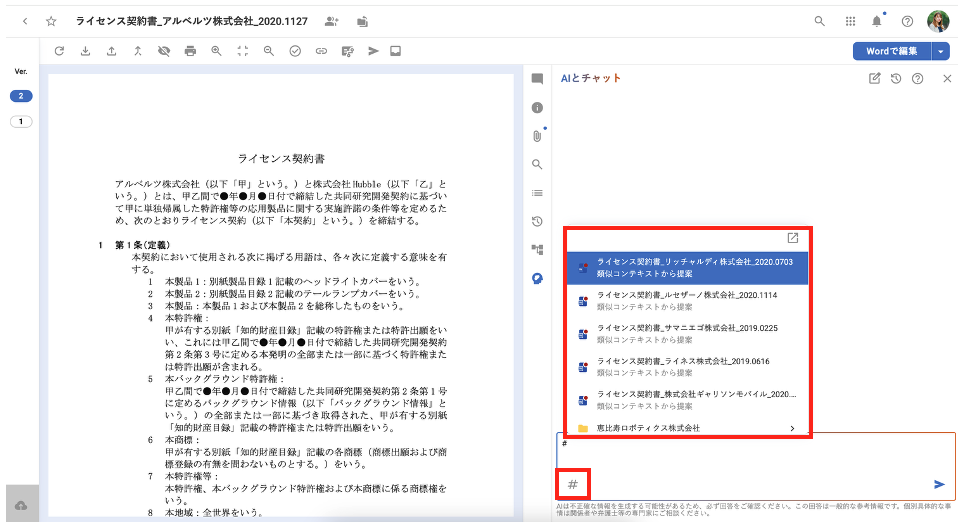Expand the Wordで編集 dropdown arrow
Viewport: 960px width, 524px height.
point(941,51)
